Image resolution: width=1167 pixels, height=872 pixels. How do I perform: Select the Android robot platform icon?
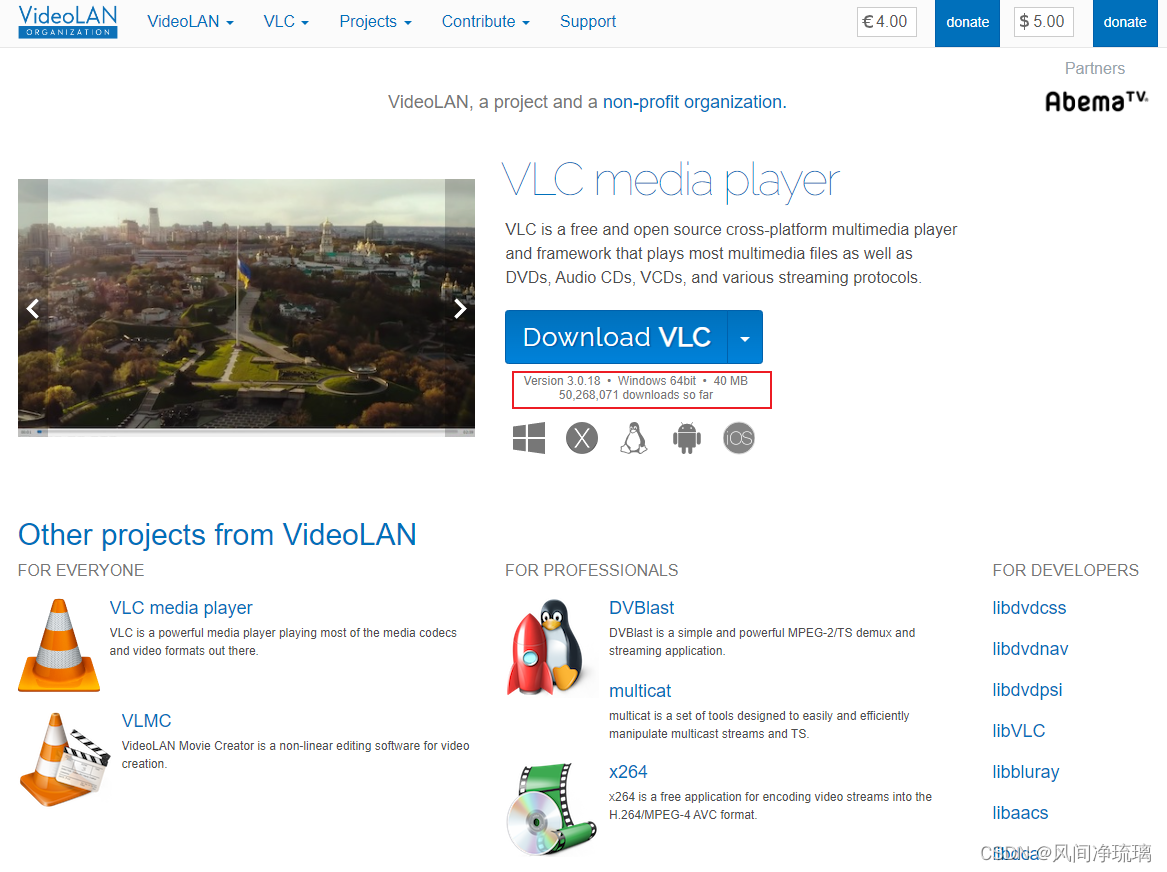click(686, 438)
